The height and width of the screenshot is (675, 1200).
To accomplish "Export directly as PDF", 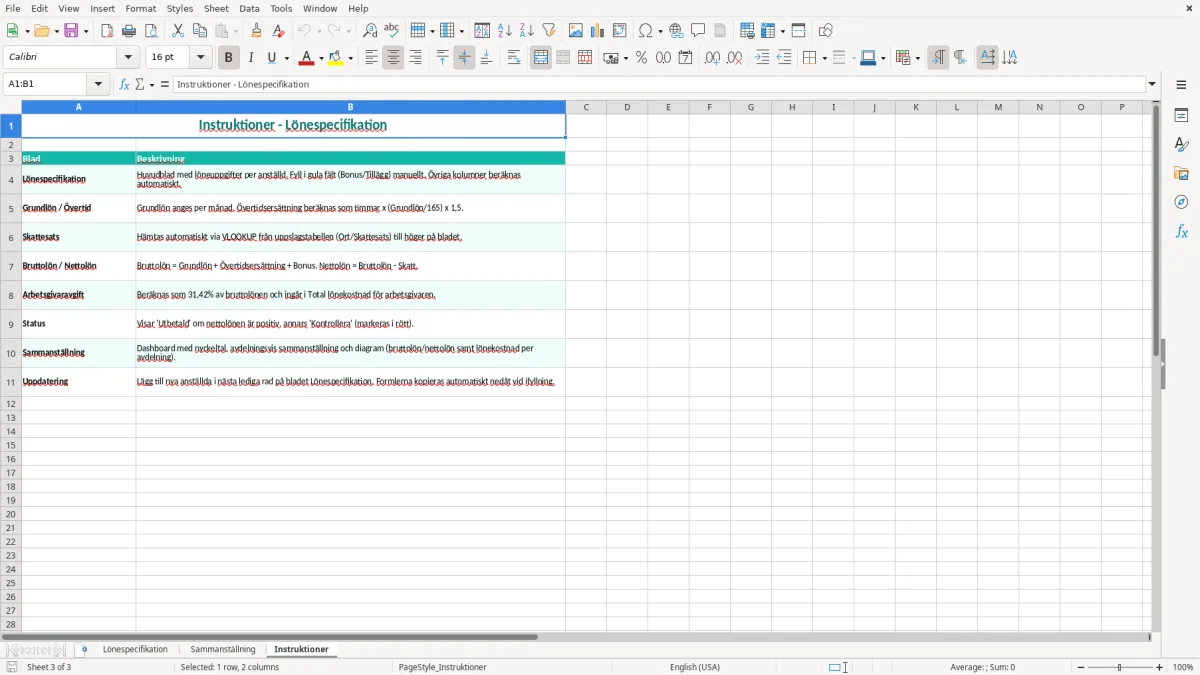I will pos(107,31).
